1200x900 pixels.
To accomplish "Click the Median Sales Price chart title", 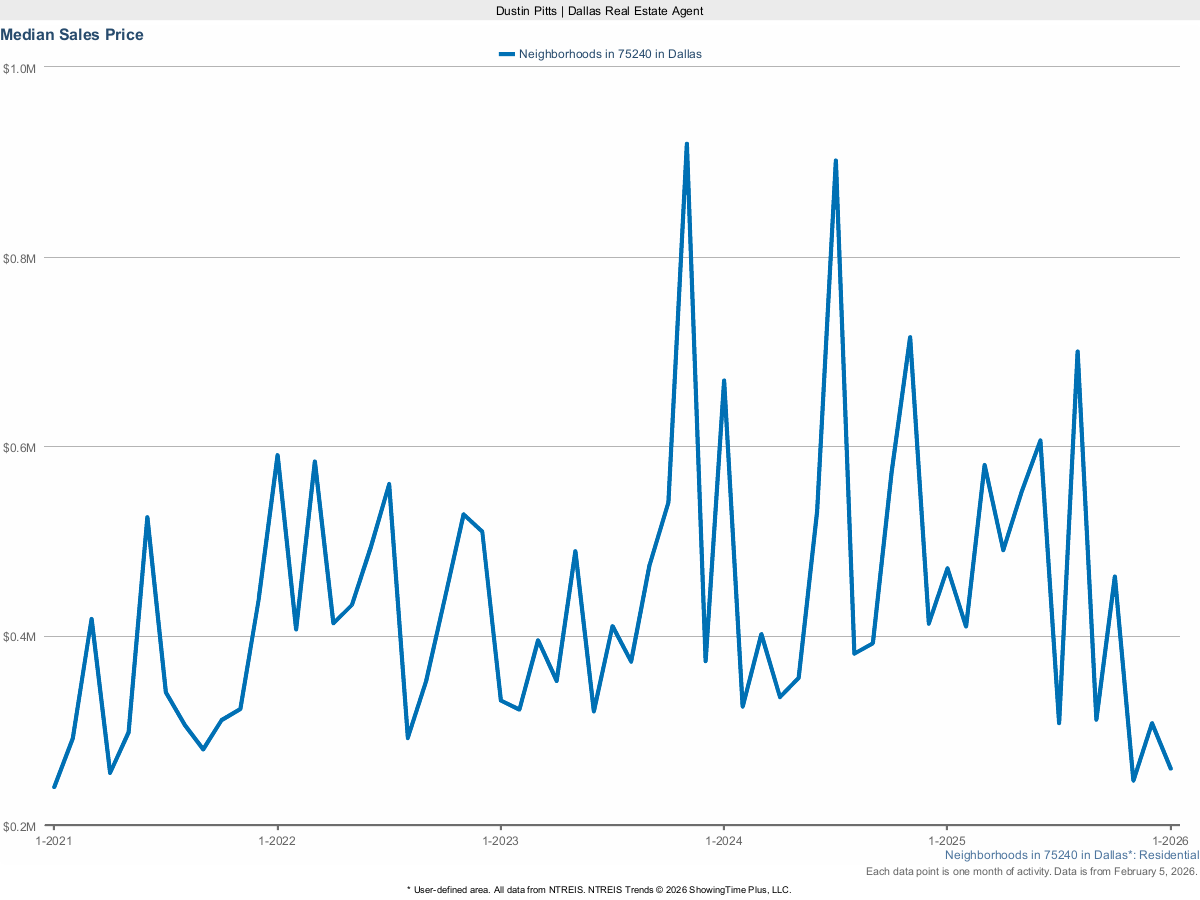I will 72,35.
